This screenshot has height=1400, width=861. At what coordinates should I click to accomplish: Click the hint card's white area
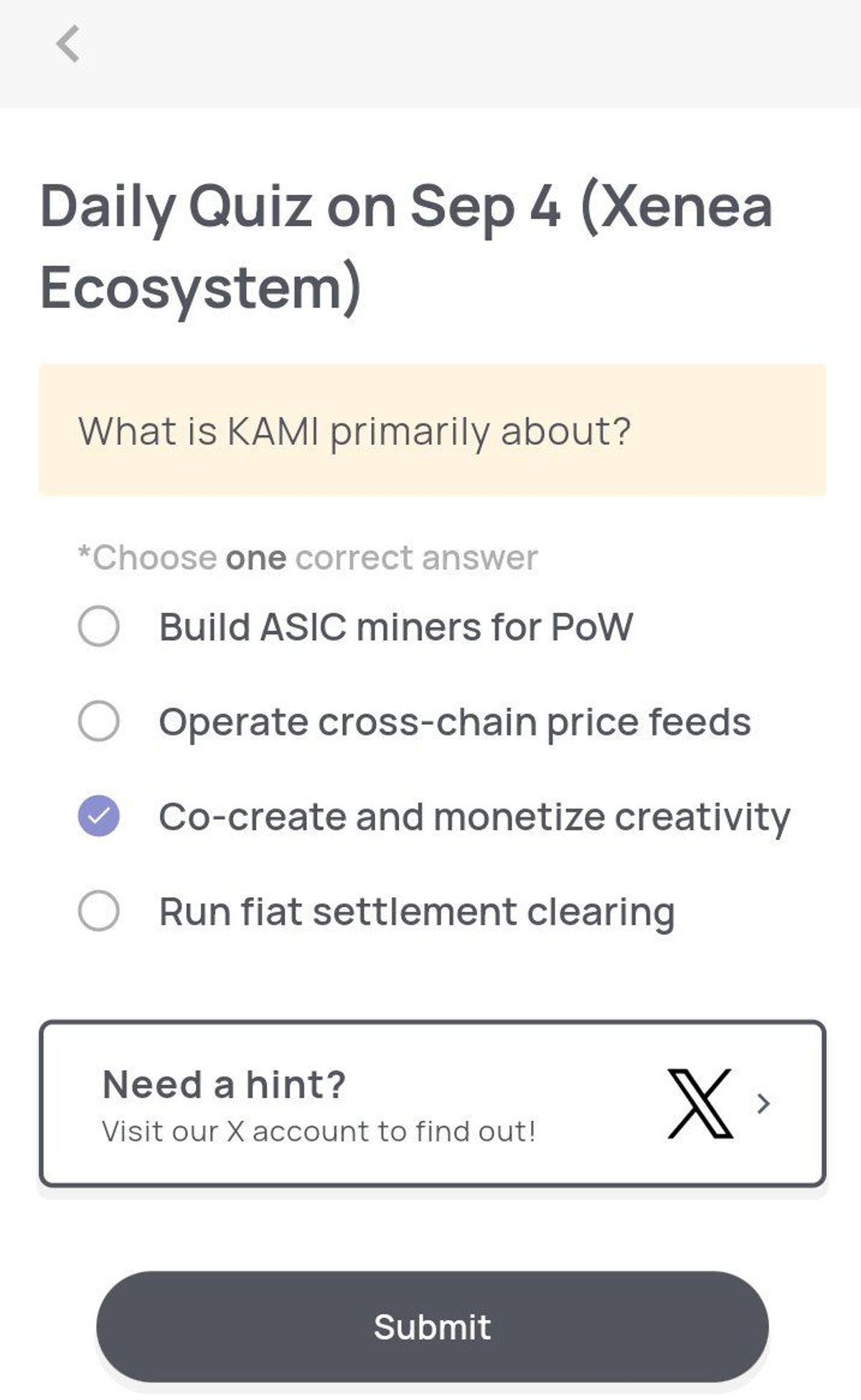click(x=433, y=1104)
